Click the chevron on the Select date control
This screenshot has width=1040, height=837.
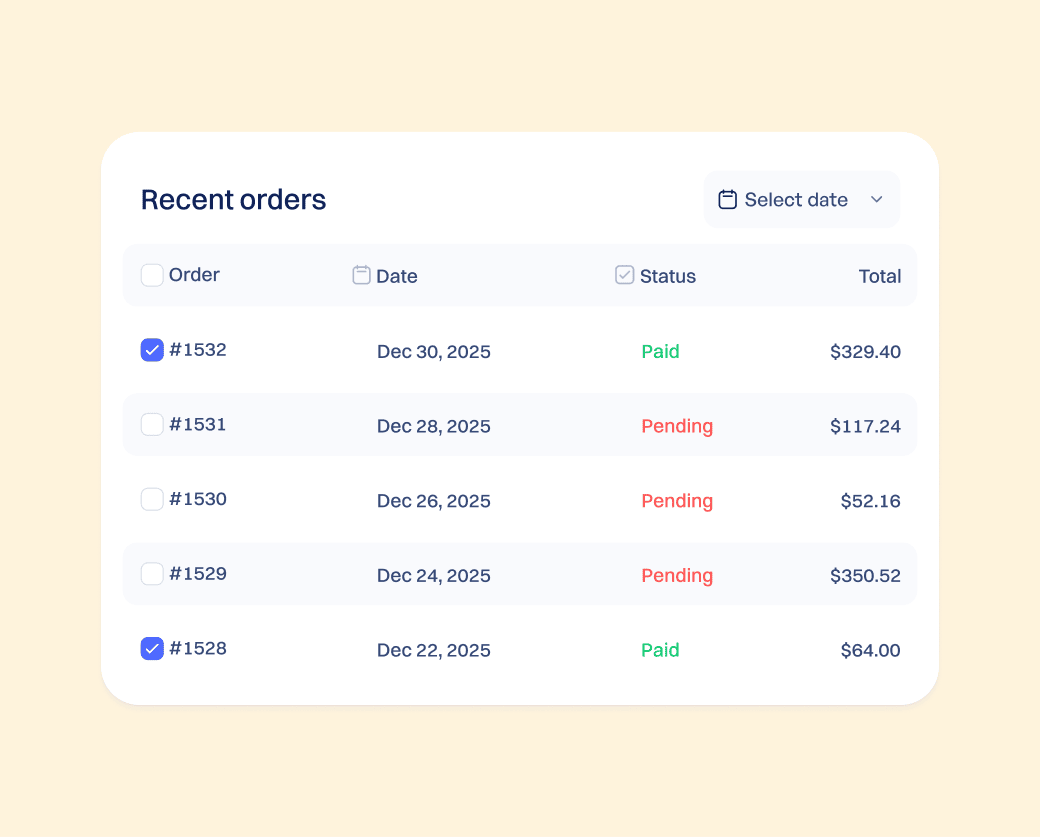(x=876, y=199)
